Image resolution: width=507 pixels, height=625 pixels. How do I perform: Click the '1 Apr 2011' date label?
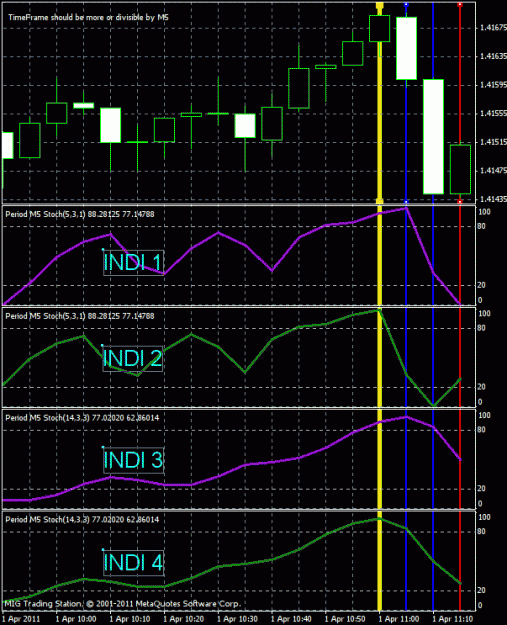click(21, 619)
